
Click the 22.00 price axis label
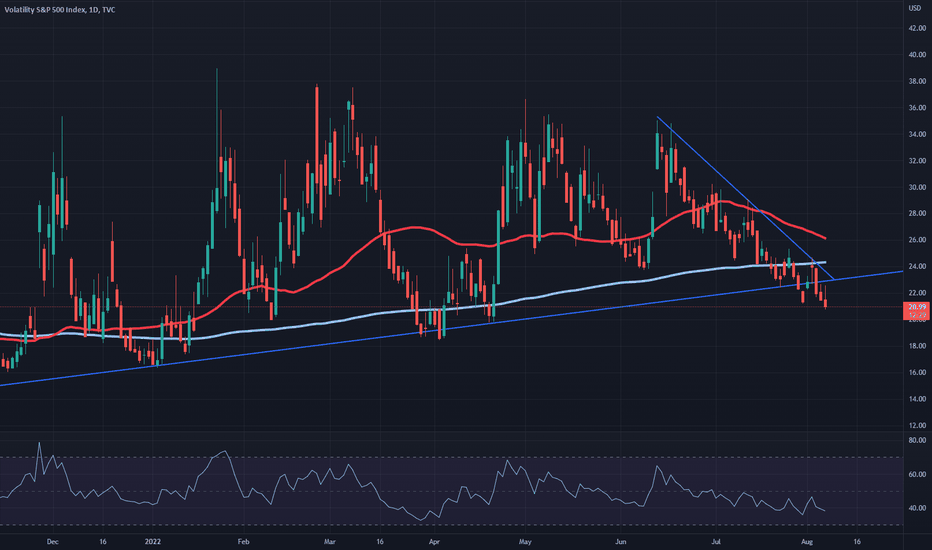coord(917,293)
